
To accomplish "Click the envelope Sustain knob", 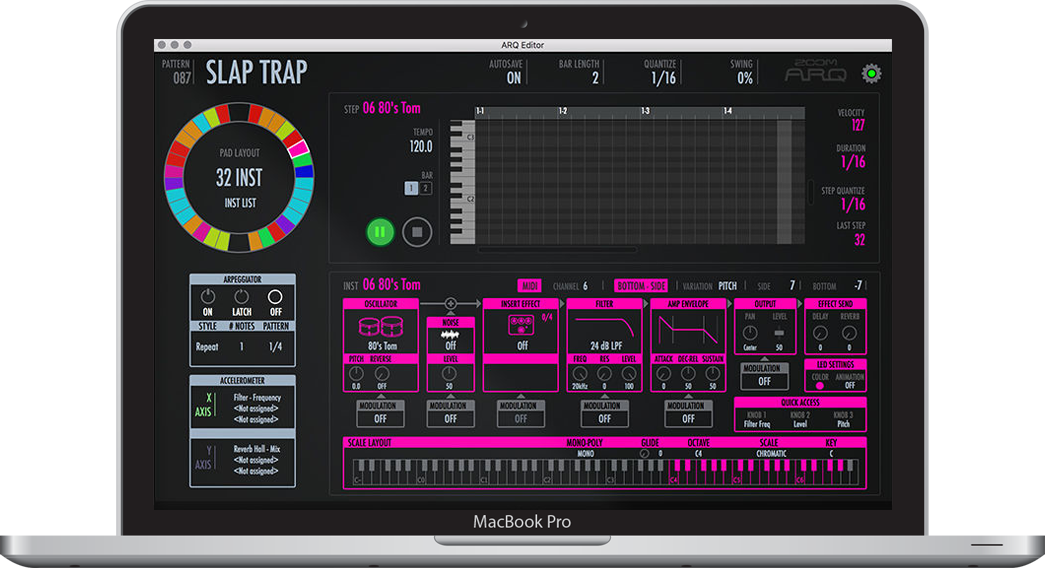I will coord(712,374).
